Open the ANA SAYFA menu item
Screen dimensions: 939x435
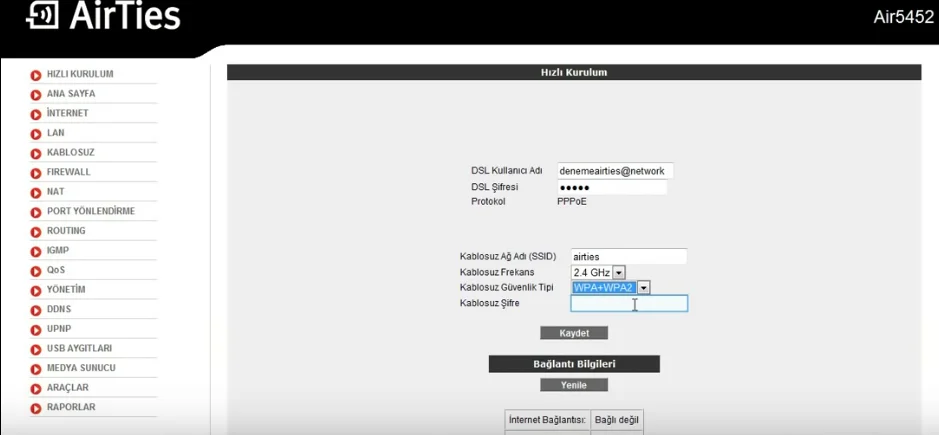[x=71, y=94]
